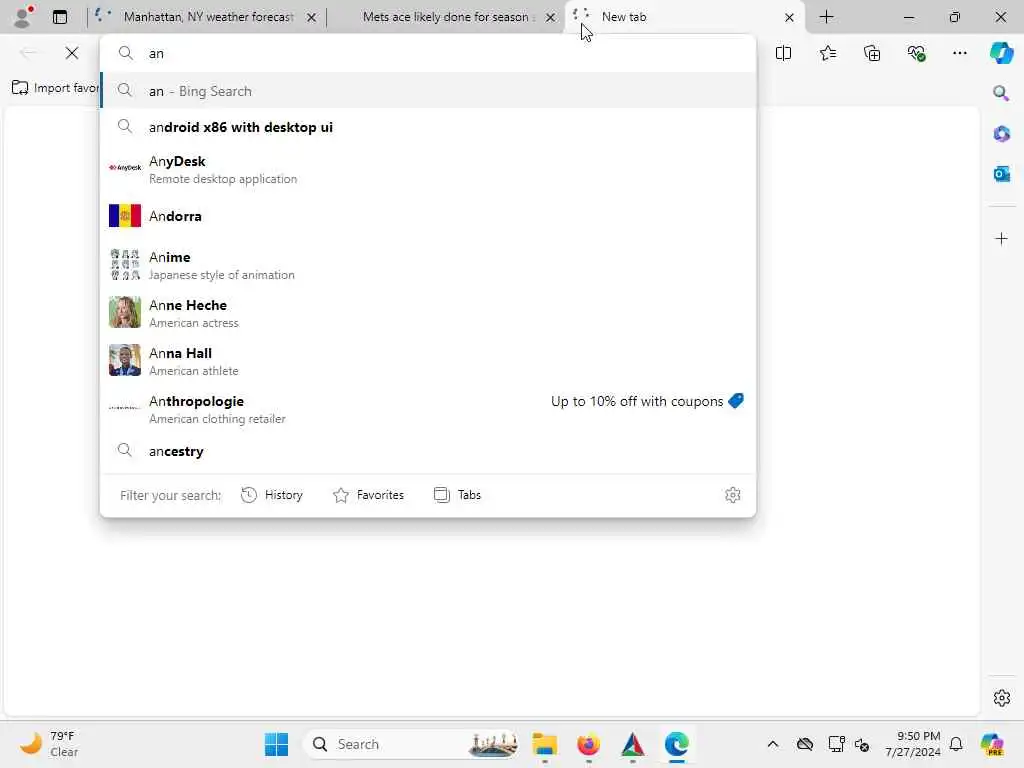Open Microsoft Edge taskbar icon
This screenshot has width=1024, height=768.
677,744
